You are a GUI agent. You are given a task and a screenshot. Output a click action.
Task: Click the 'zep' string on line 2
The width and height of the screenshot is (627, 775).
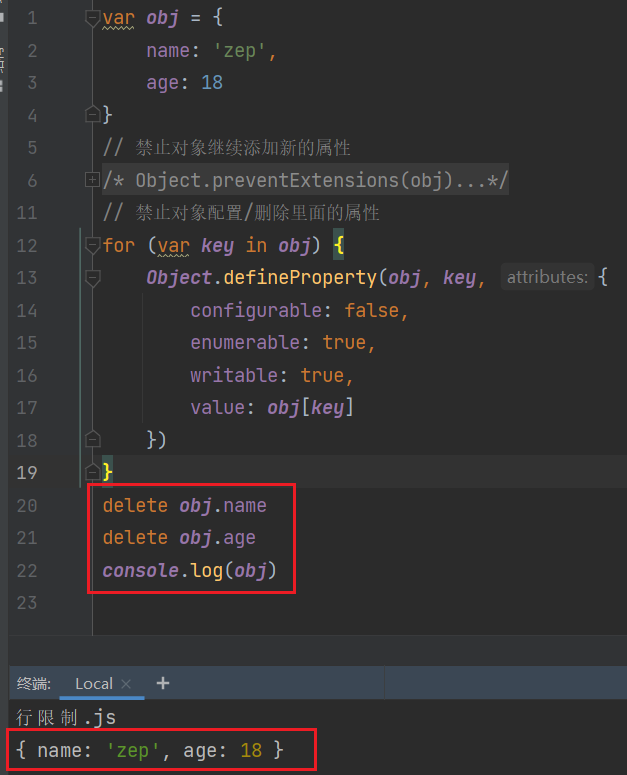point(240,51)
